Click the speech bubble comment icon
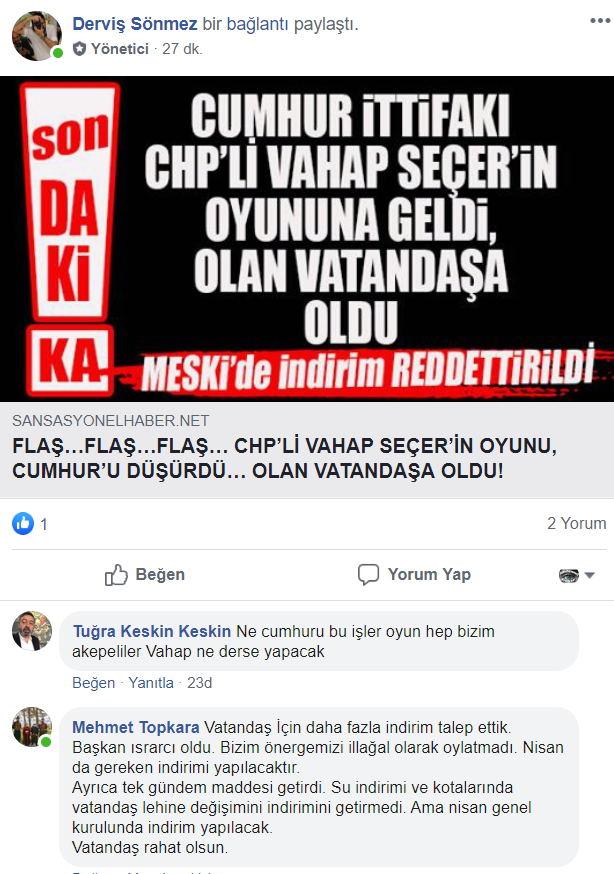Viewport: 614px width, 874px height. [x=368, y=575]
